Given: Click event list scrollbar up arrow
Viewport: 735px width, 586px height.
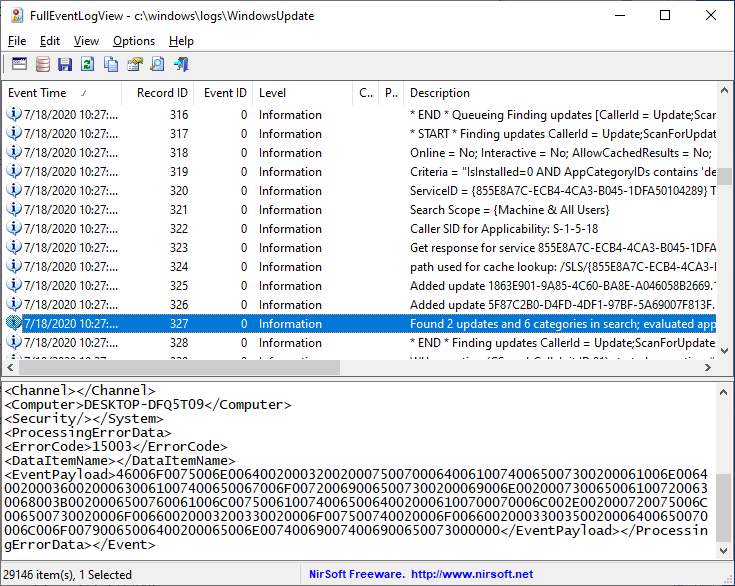Looking at the screenshot, I should (724, 90).
